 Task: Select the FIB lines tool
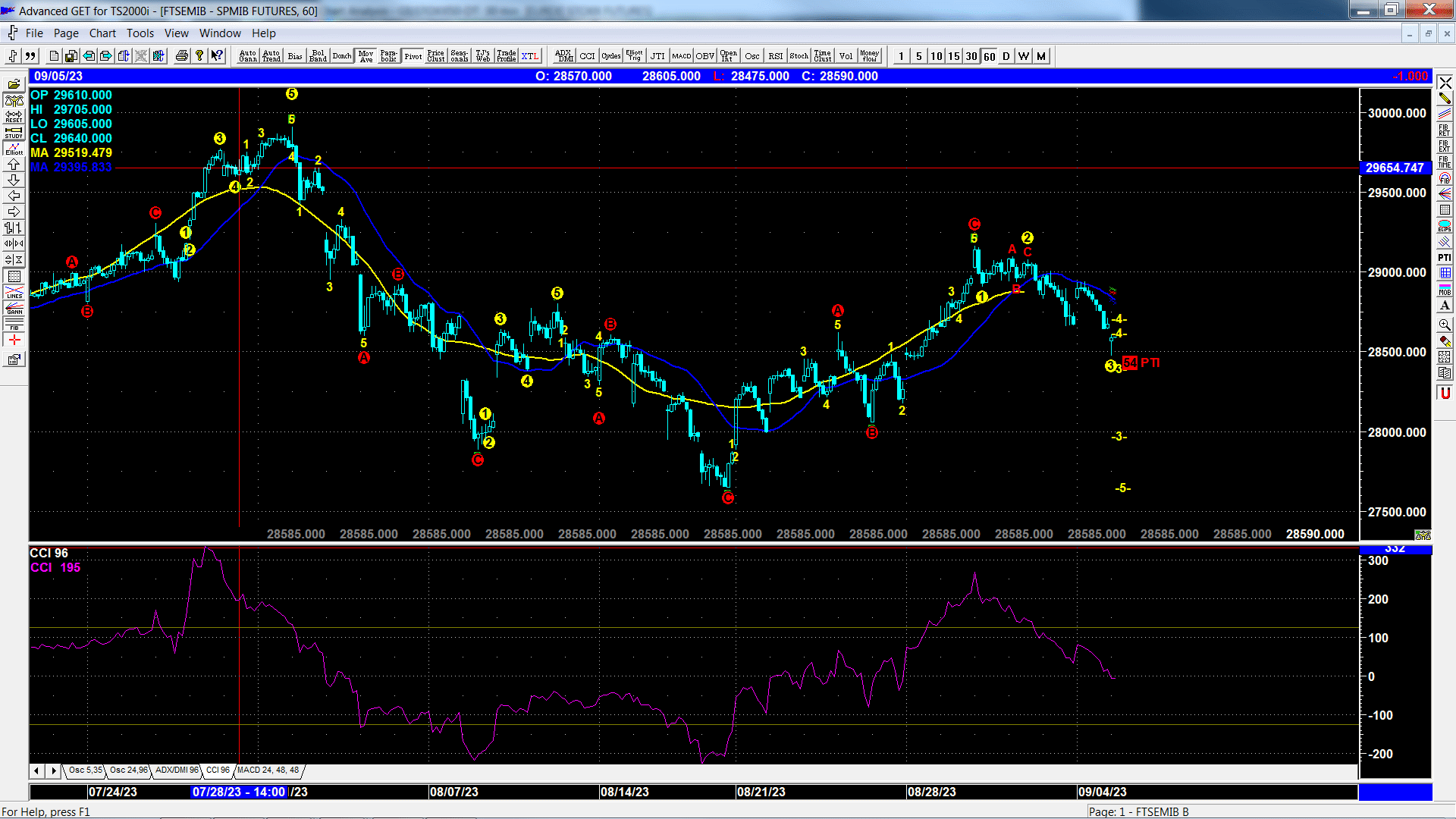(x=14, y=324)
